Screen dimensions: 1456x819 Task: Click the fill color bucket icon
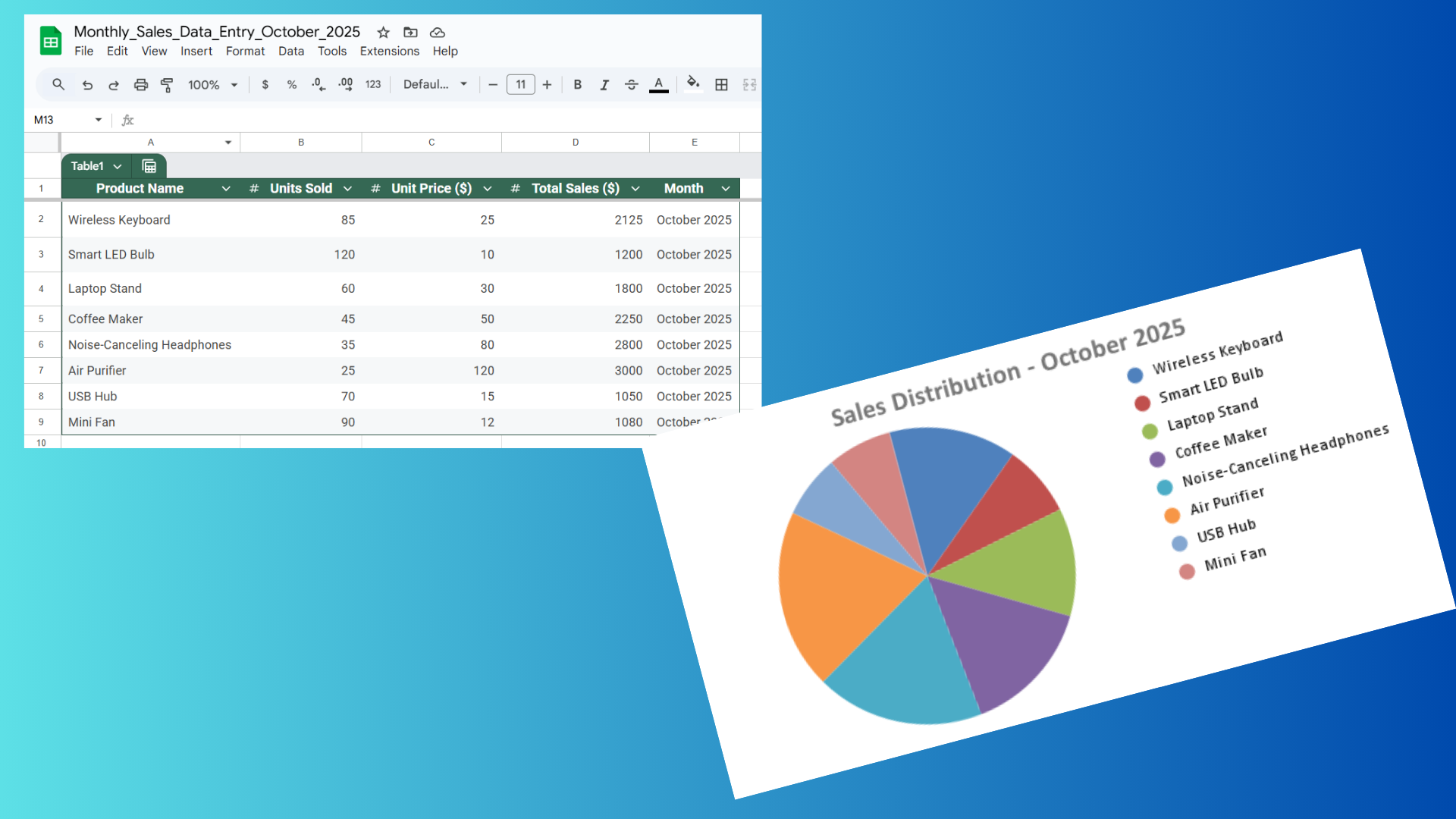(692, 83)
